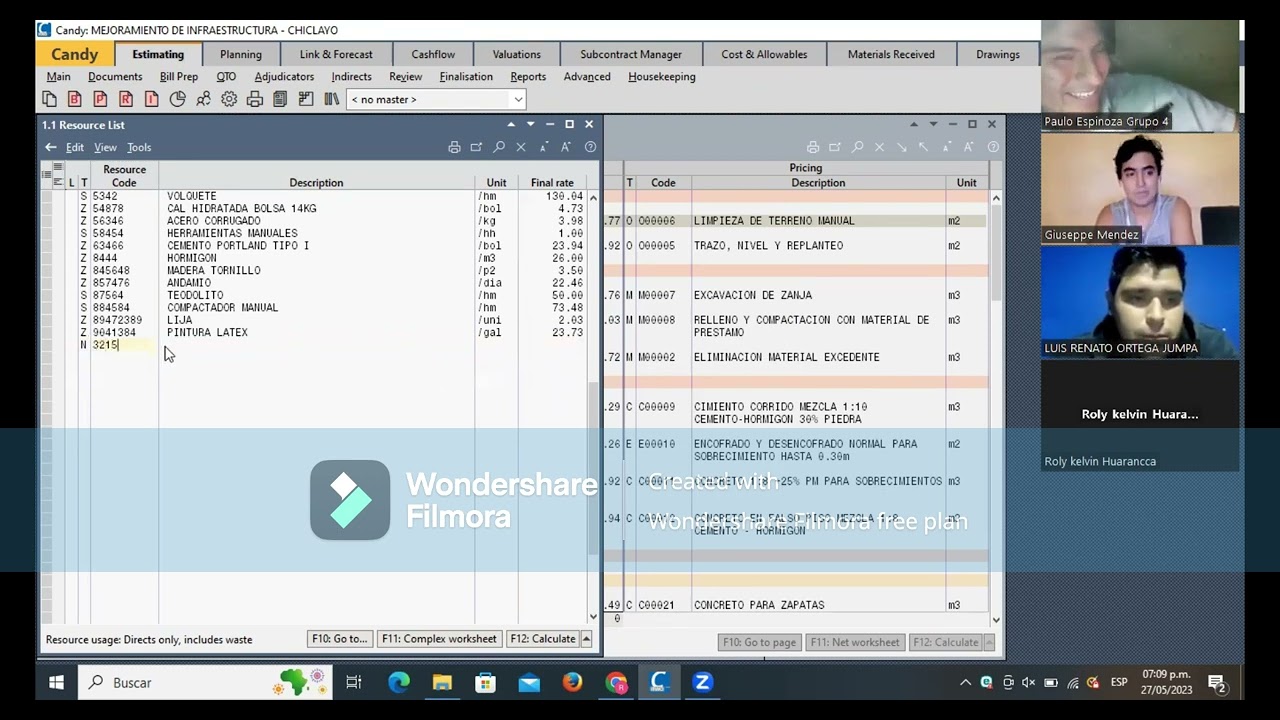The width and height of the screenshot is (1280, 720).
Task: Click the printer icon in main toolbar
Action: pos(255,99)
